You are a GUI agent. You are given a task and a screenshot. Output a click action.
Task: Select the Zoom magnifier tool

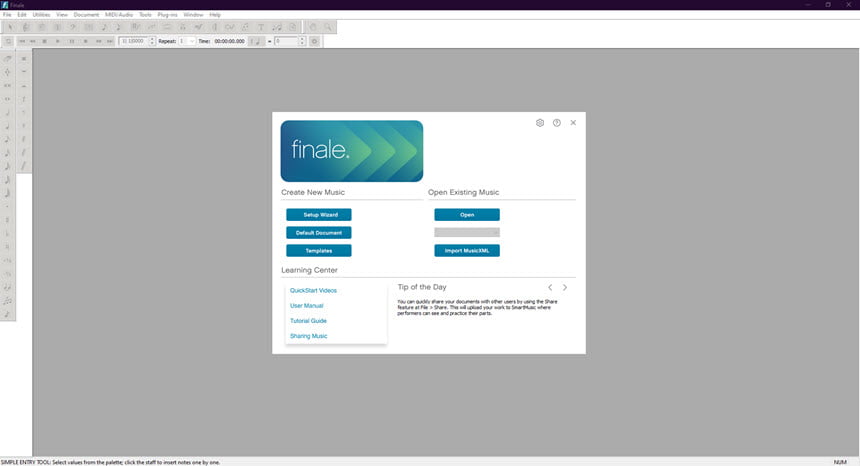(328, 27)
